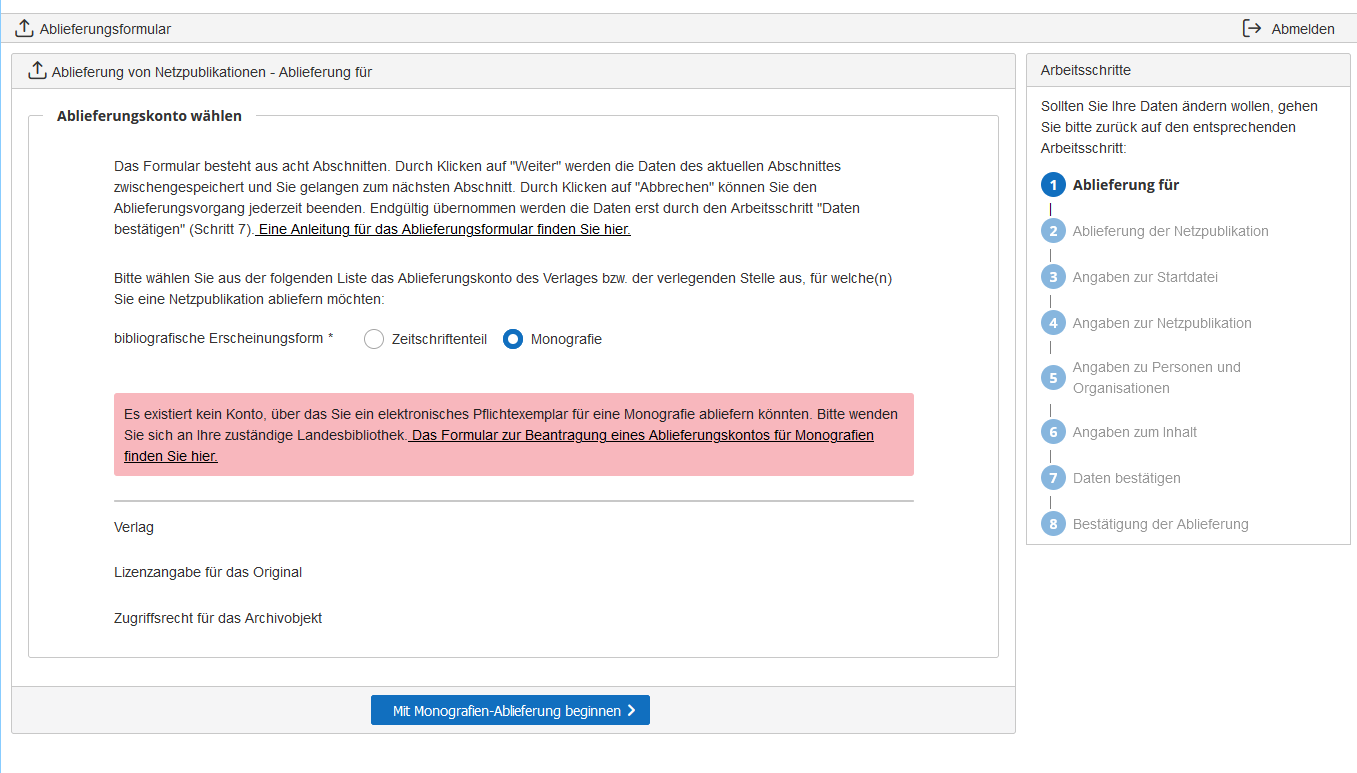Click Zugriffsrecht für das Archivobjekt label
1357x773 pixels.
point(218,618)
